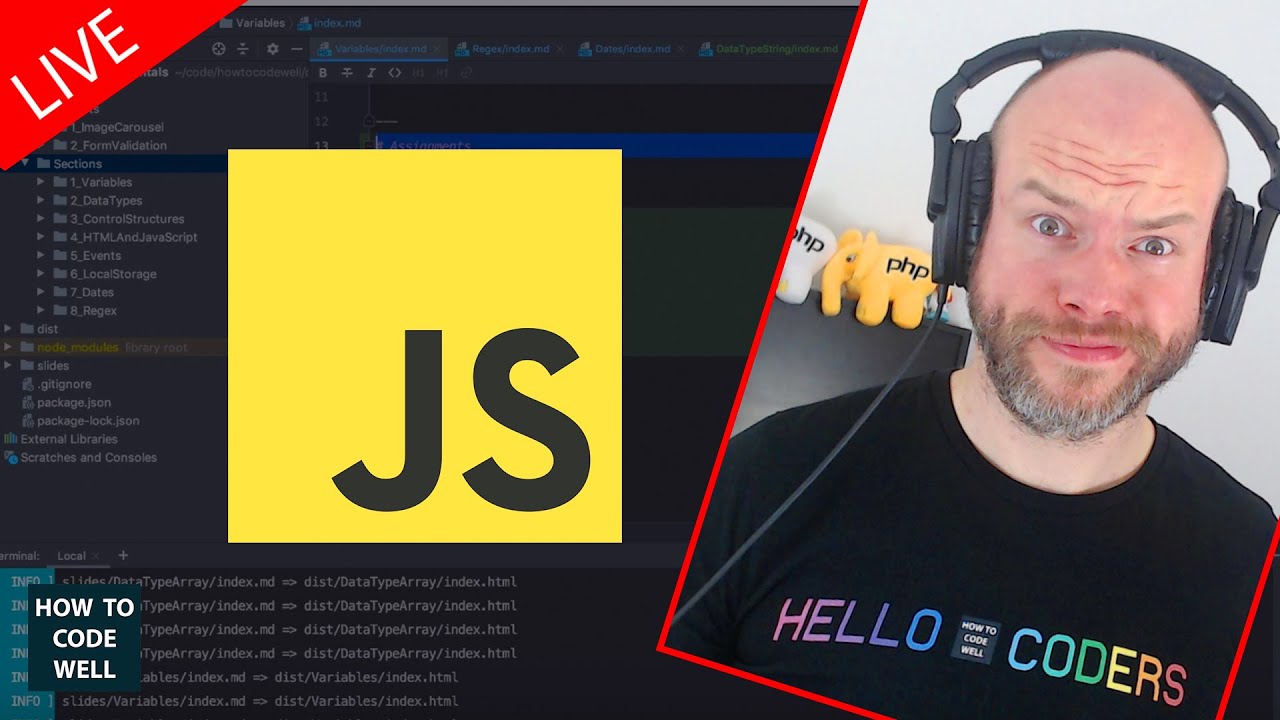This screenshot has width=1280, height=720.
Task: Select 2_FormValidation folder in tree
Action: pos(118,145)
